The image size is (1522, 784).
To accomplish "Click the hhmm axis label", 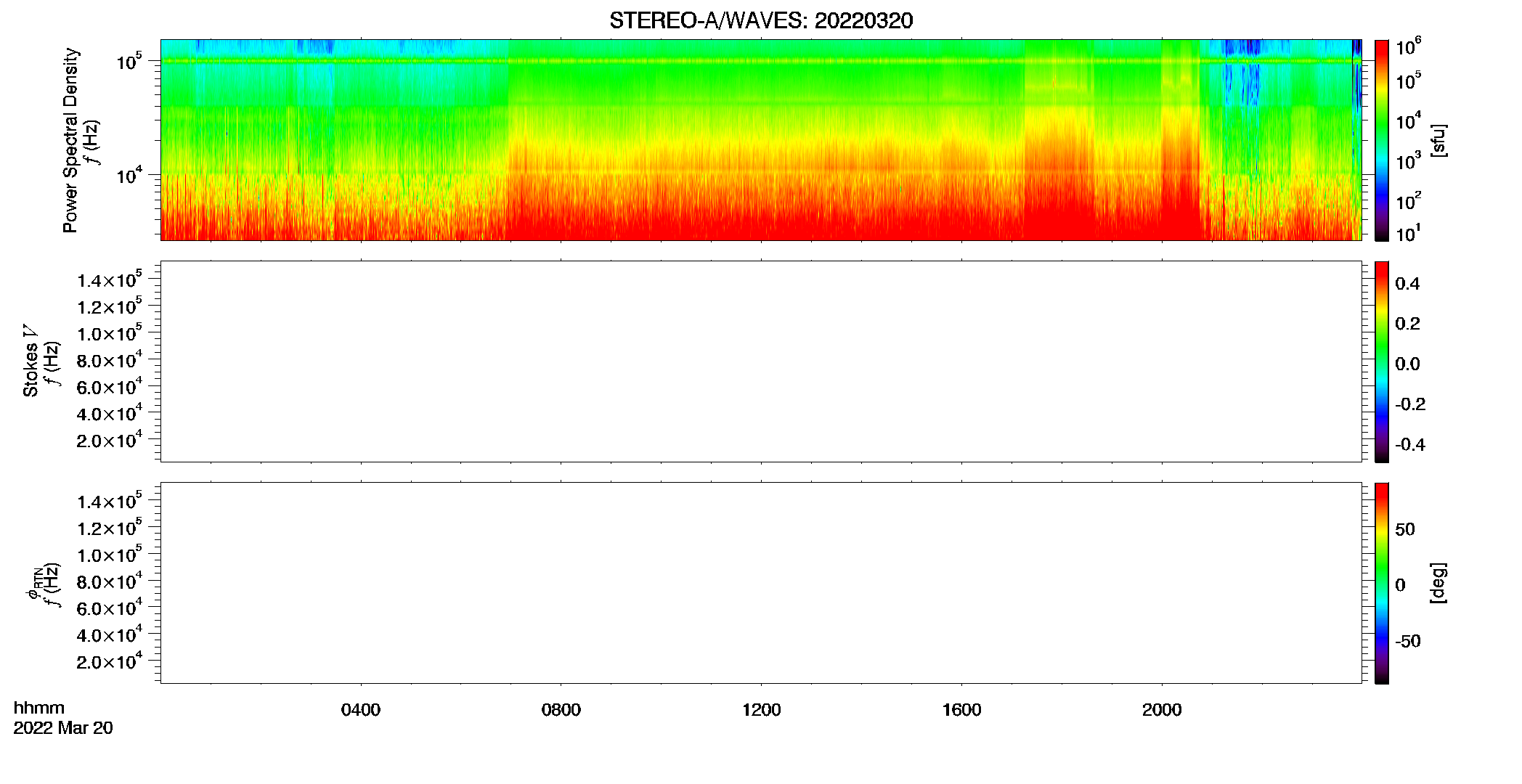I will tap(39, 709).
